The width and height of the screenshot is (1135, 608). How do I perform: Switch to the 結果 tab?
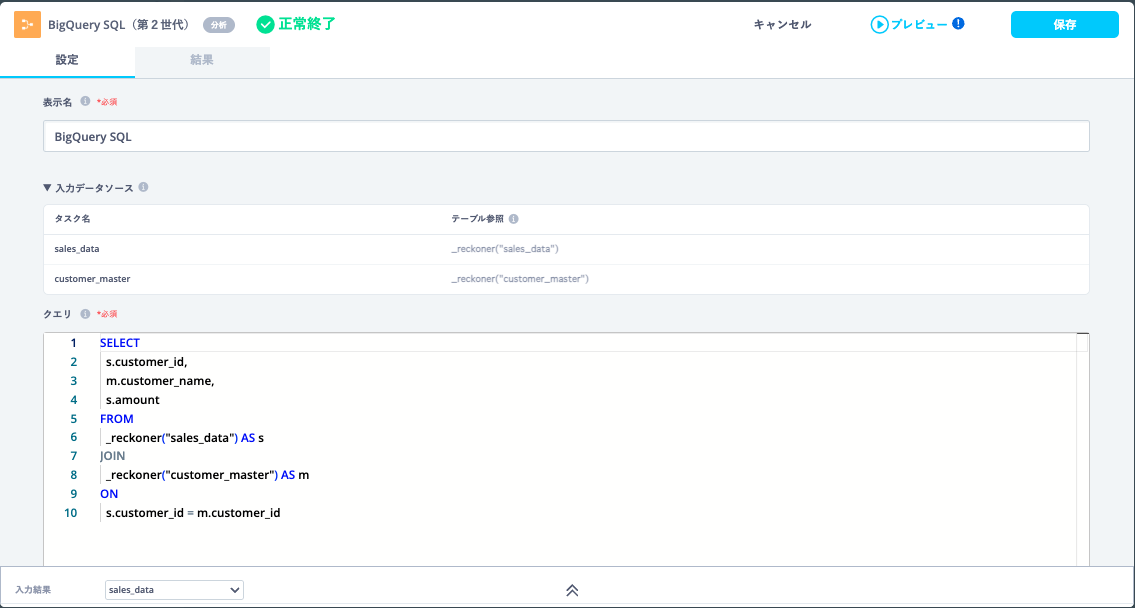tap(202, 61)
